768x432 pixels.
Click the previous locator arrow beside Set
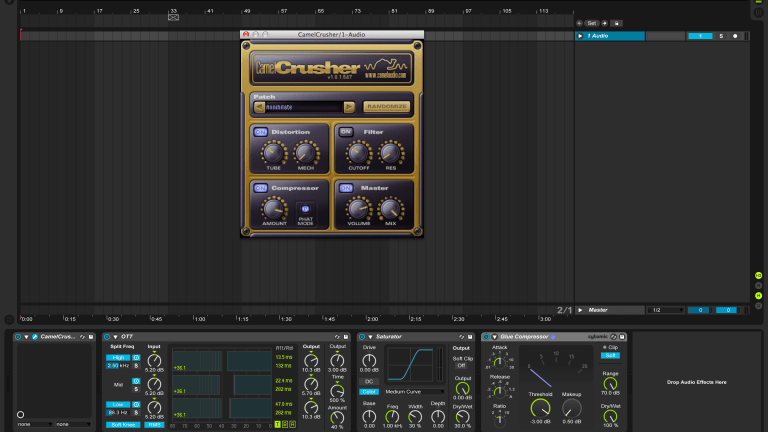[x=579, y=23]
